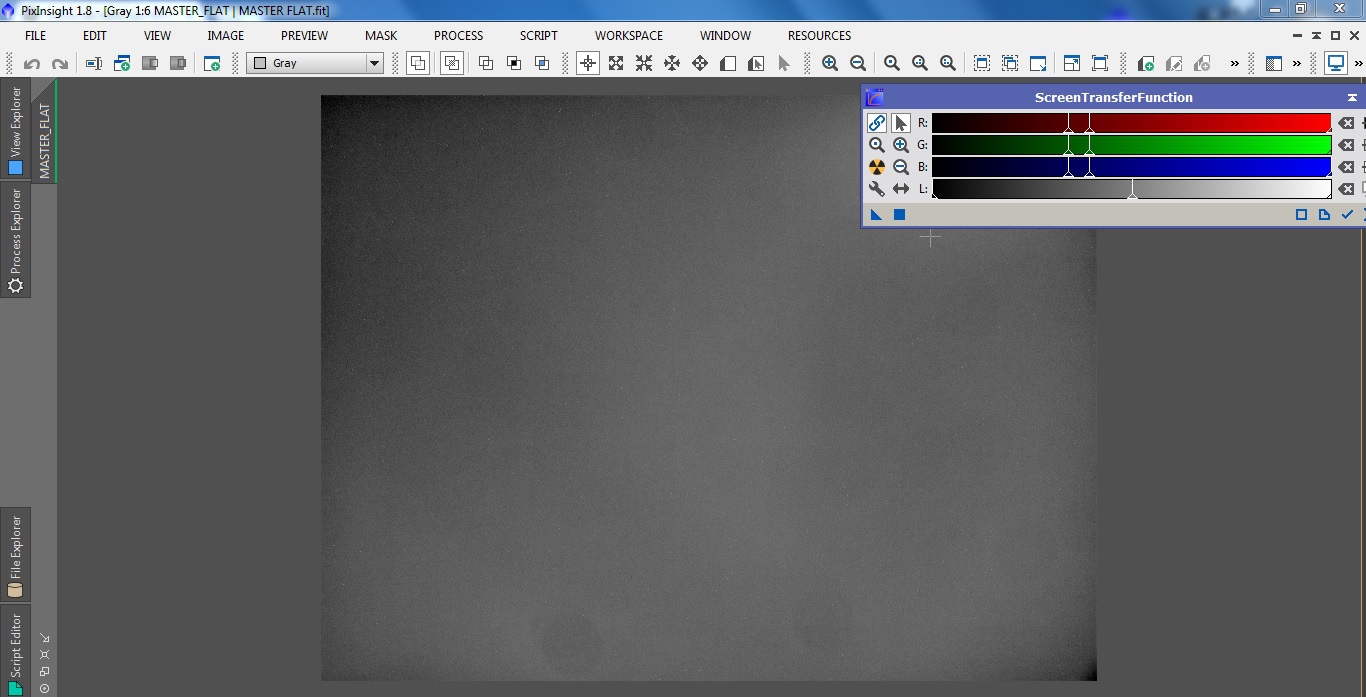The image size is (1366, 697).
Task: Reset the blue channel with B row delete icon
Action: click(1347, 167)
